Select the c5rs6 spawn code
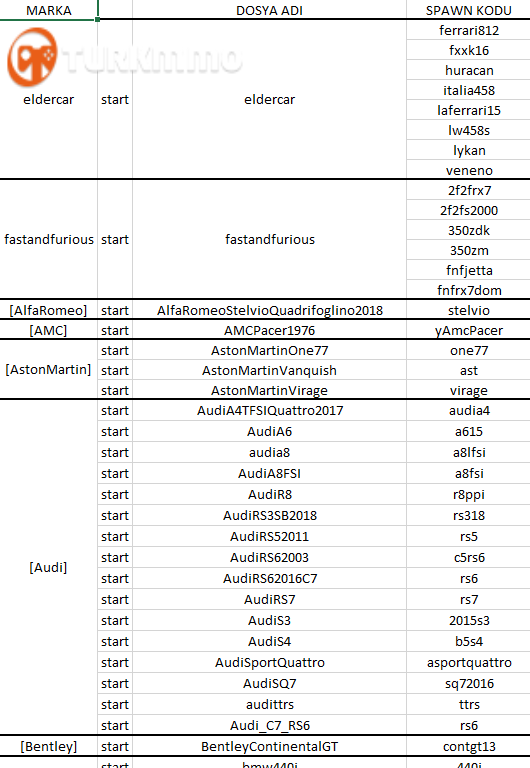The width and height of the screenshot is (530, 768). (468, 558)
